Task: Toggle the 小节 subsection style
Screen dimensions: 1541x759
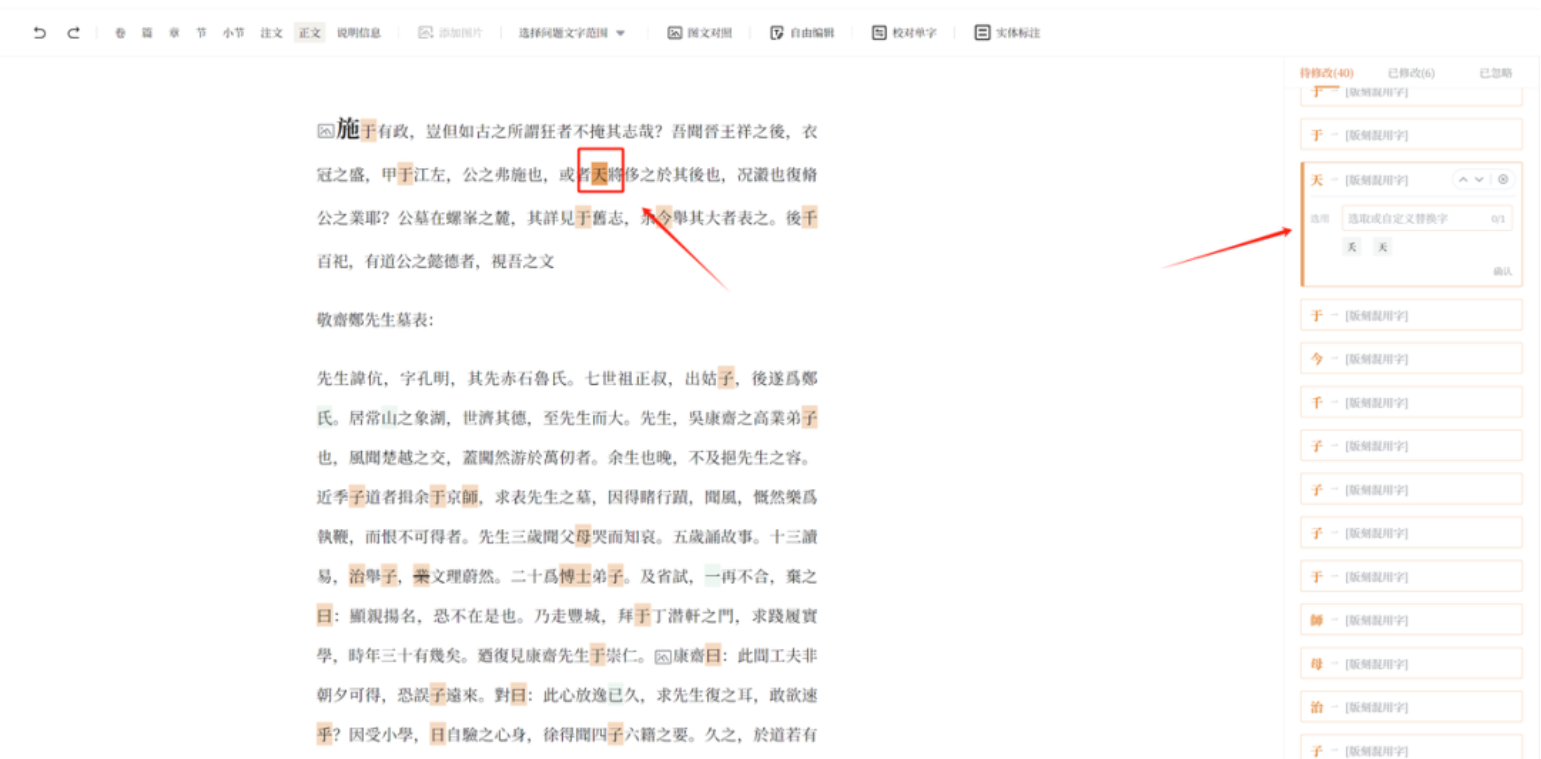Action: coord(233,33)
